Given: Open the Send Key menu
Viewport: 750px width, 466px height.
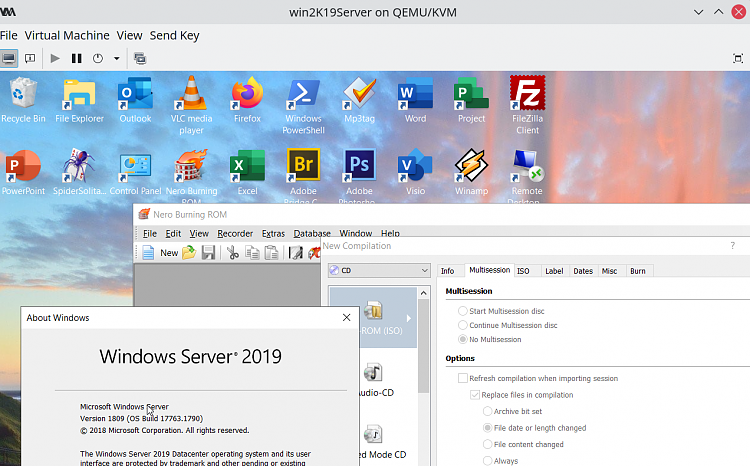Looking at the screenshot, I should coord(175,35).
